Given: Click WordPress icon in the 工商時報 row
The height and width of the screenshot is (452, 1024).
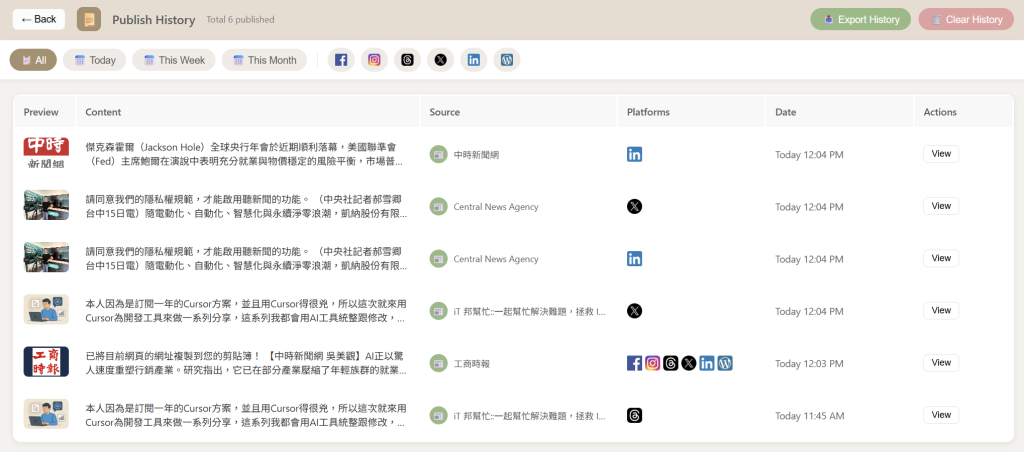Looking at the screenshot, I should [x=725, y=363].
